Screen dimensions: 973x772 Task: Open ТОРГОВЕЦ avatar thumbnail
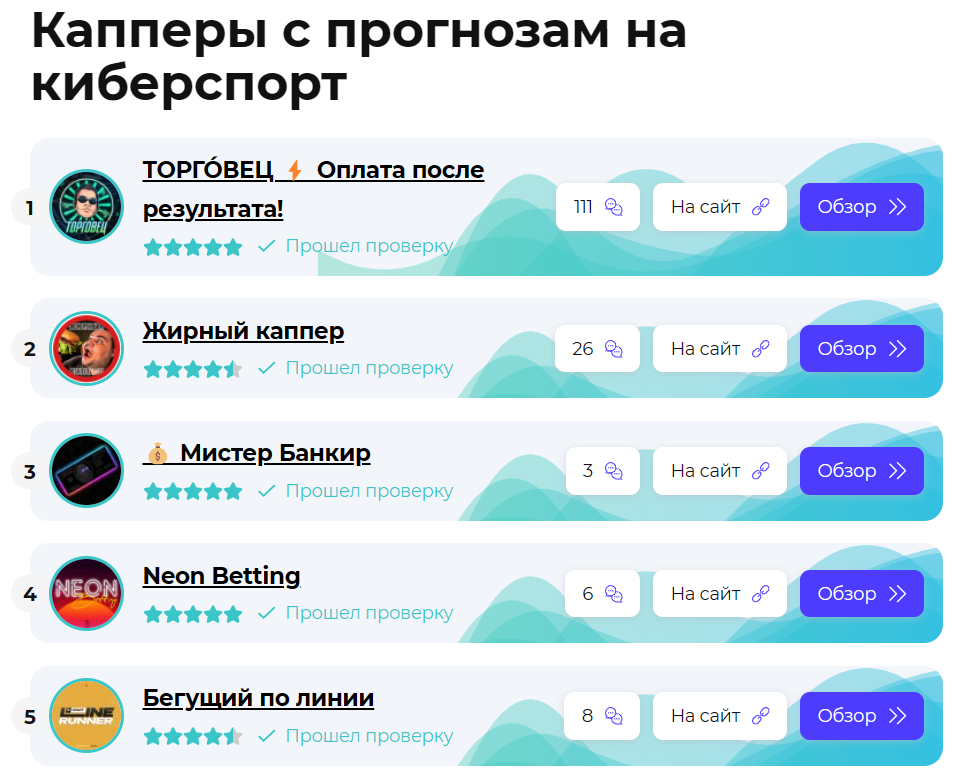pos(86,207)
